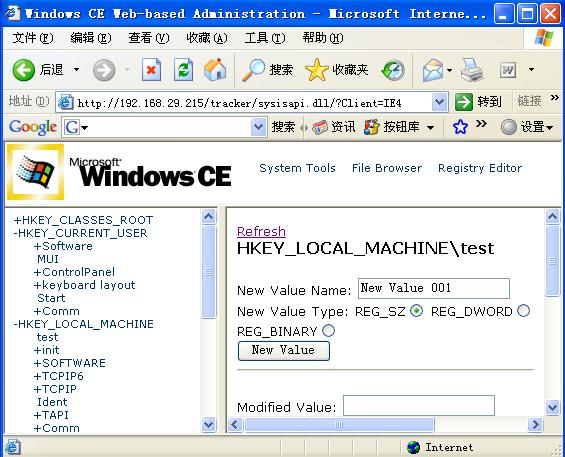Open the 收藏(A) menu
Image resolution: width=565 pixels, height=457 pixels.
point(207,38)
